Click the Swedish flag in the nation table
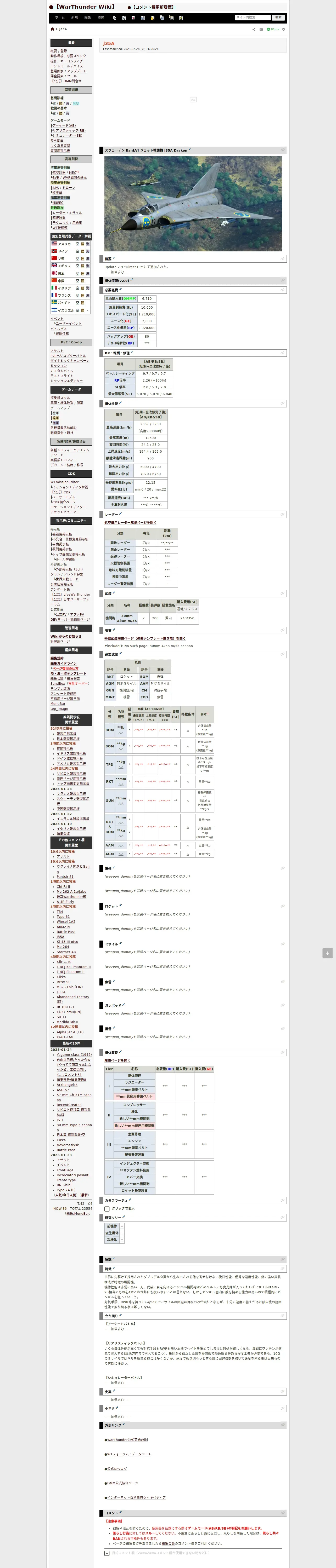The width and height of the screenshot is (336, 1568). pyautogui.click(x=54, y=303)
